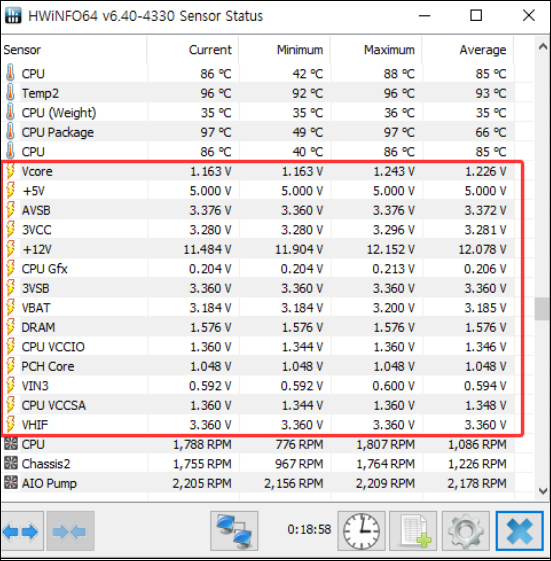Click the CPU Gfx bolt icon

11,269
